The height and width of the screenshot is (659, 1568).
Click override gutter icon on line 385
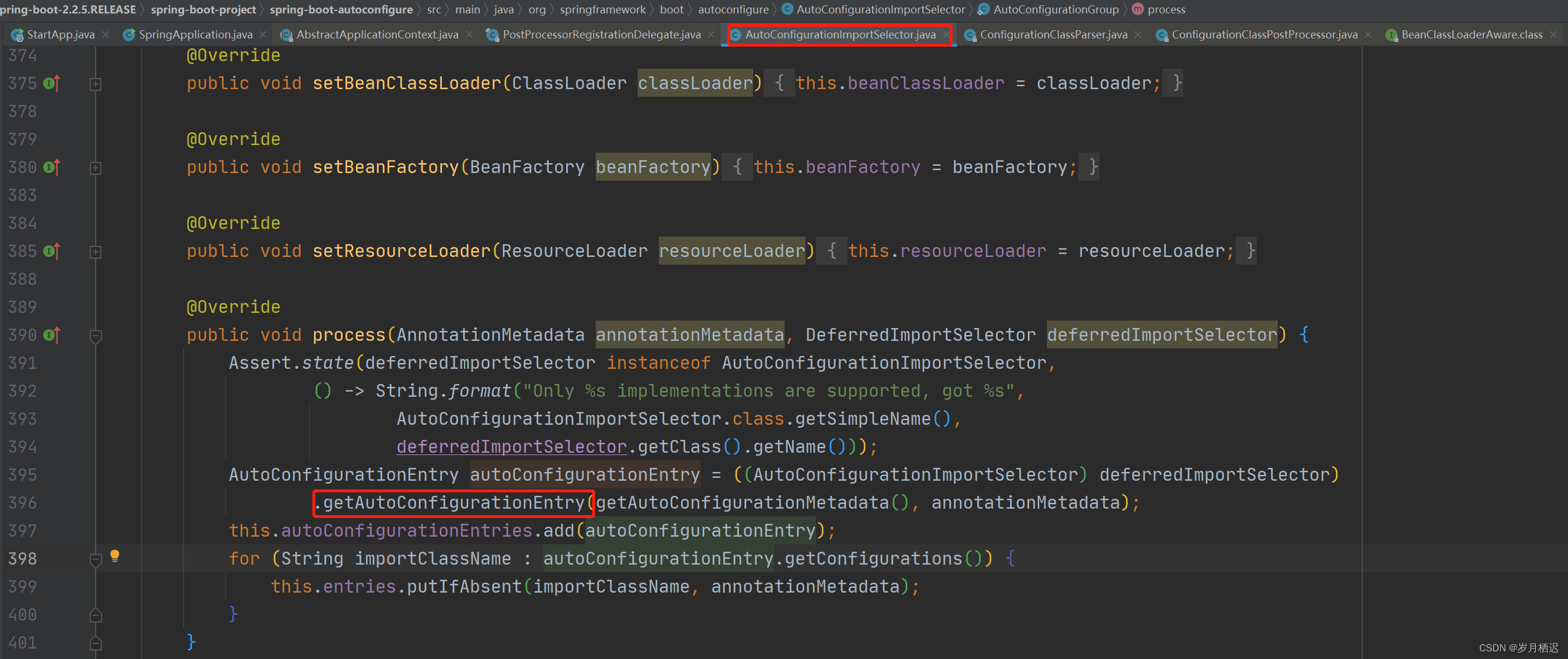tap(52, 251)
